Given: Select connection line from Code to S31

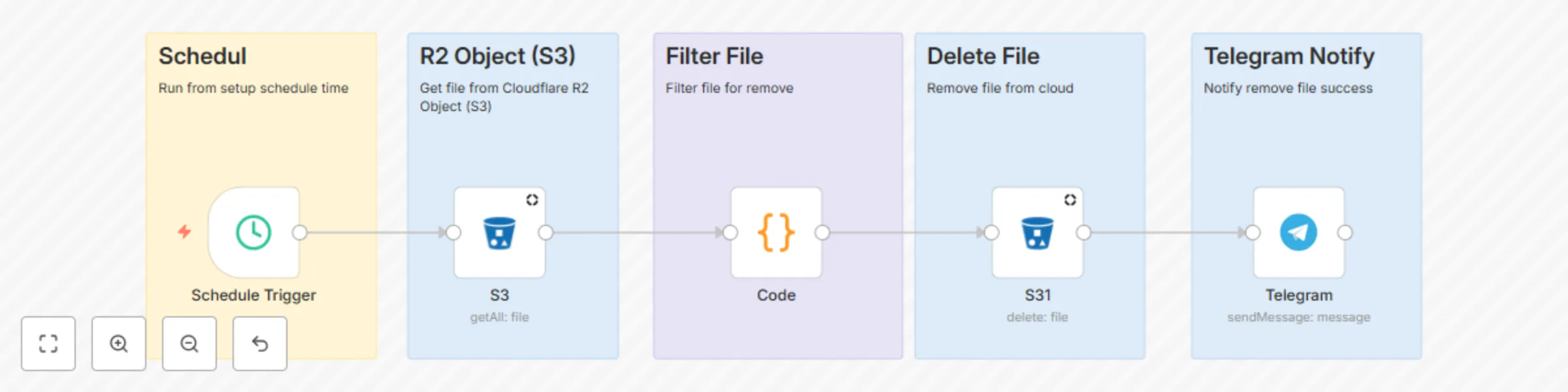Looking at the screenshot, I should (x=907, y=233).
